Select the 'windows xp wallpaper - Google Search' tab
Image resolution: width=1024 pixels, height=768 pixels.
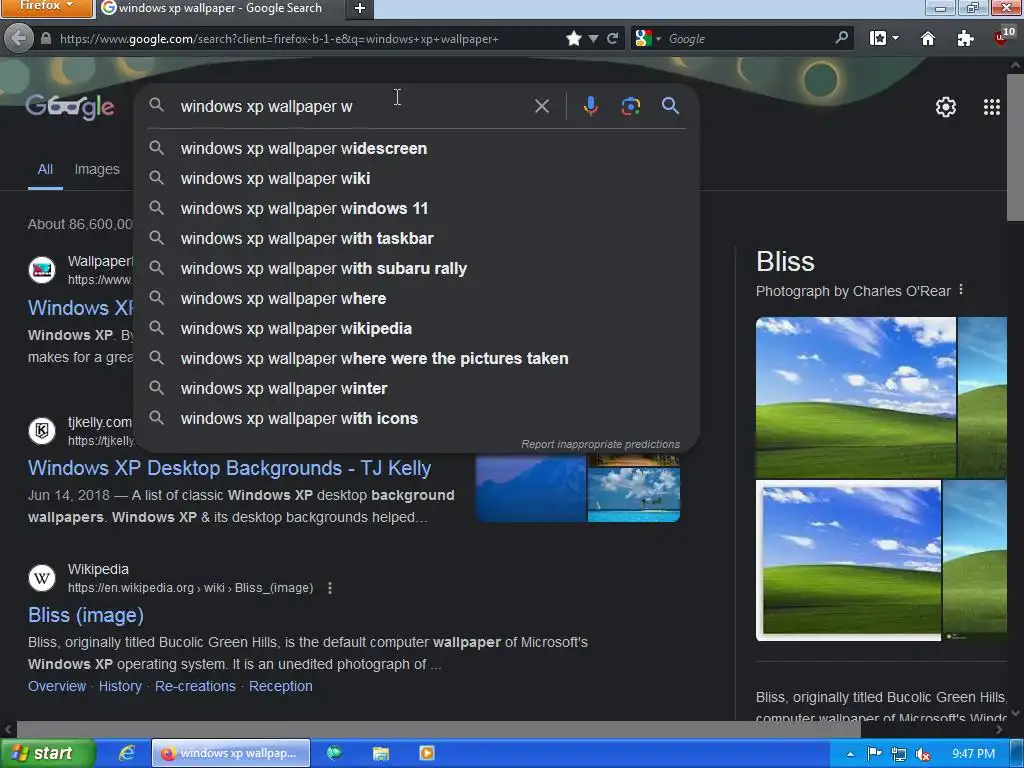pos(221,8)
